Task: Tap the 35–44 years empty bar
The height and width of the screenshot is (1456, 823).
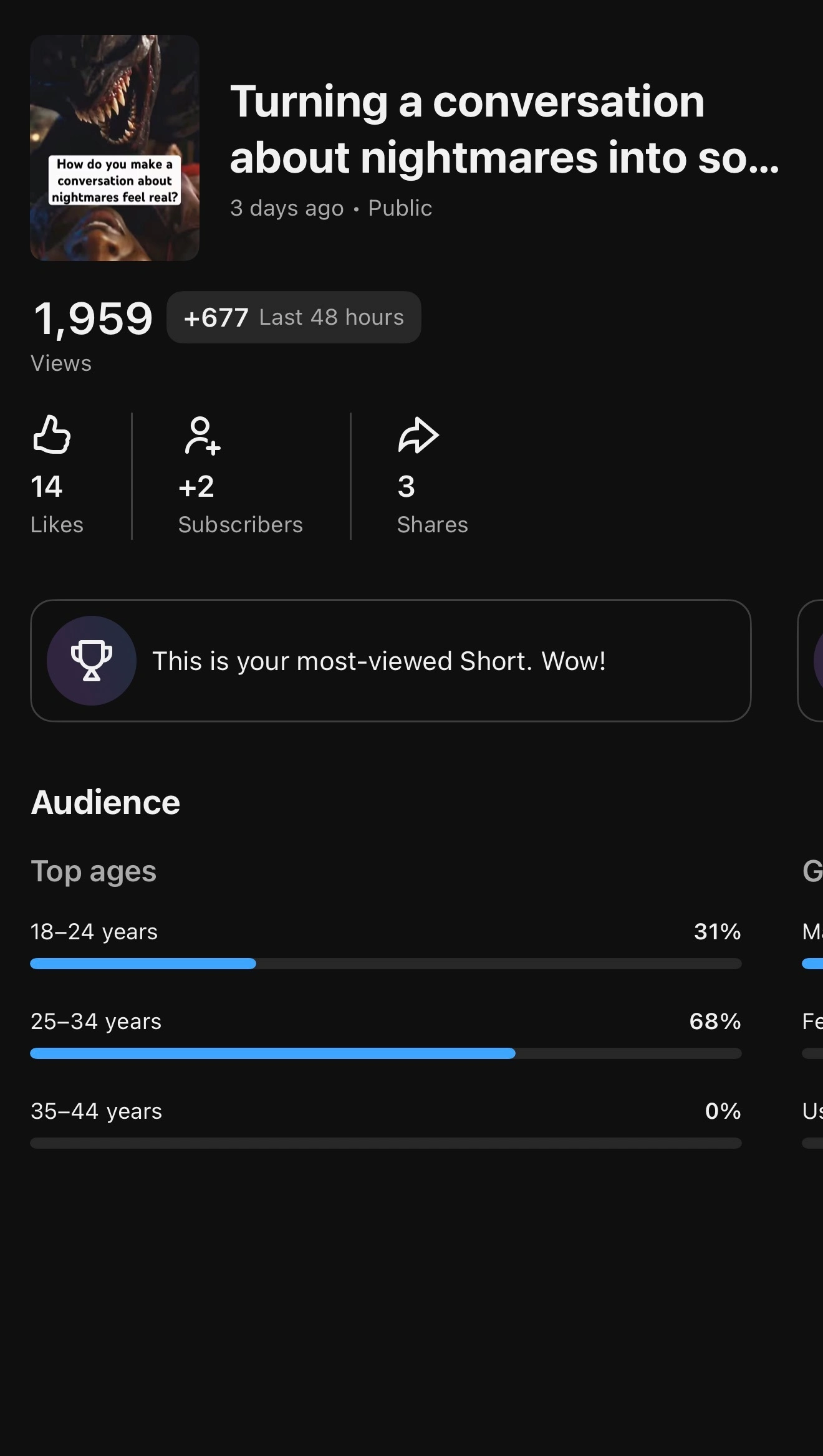Action: point(386,1143)
